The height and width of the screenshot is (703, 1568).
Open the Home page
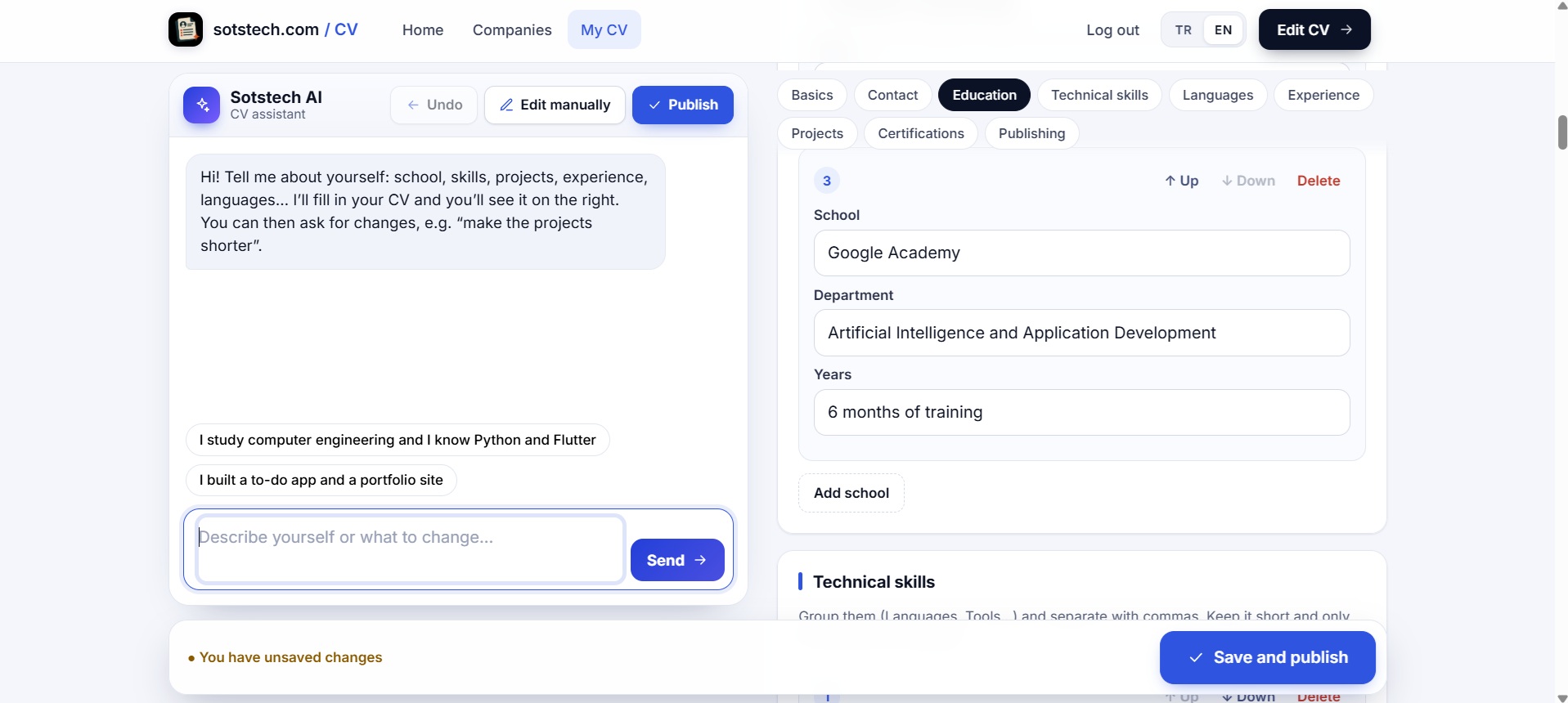pos(423,29)
